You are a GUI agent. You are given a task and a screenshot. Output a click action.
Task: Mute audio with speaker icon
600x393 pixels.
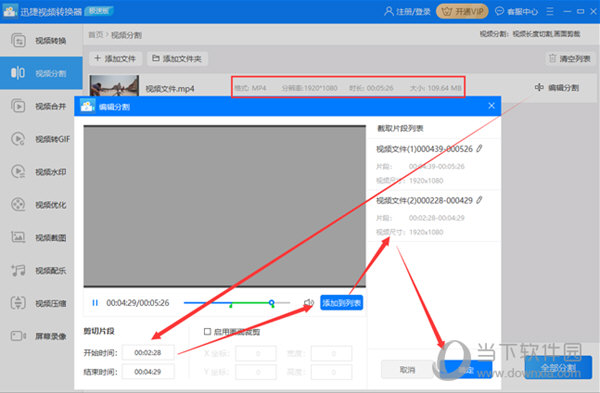309,303
